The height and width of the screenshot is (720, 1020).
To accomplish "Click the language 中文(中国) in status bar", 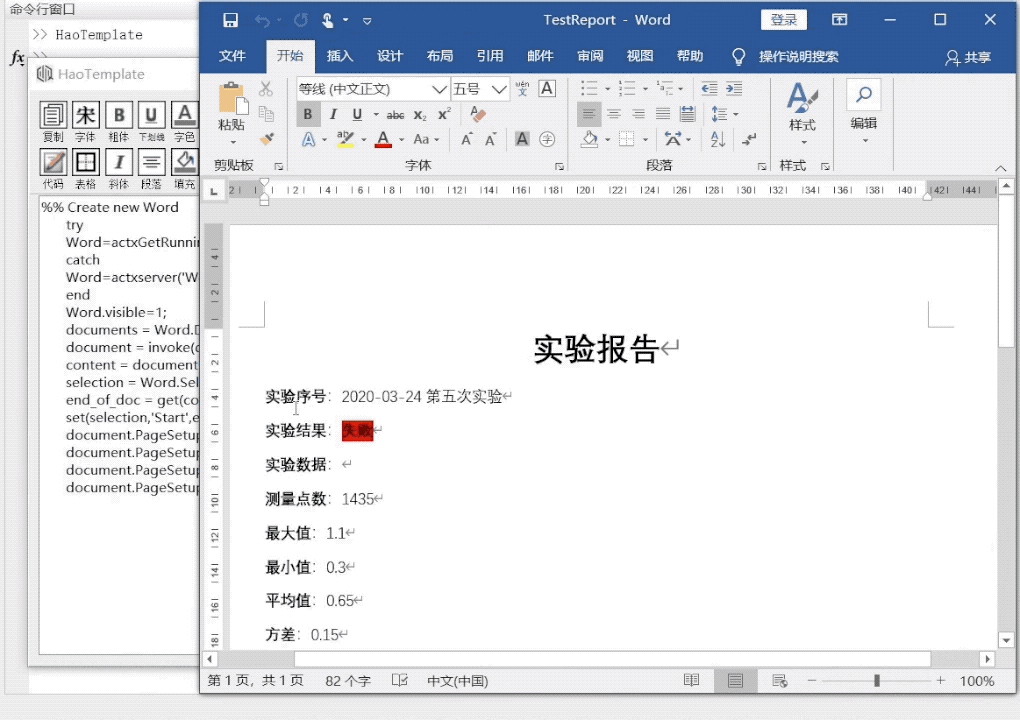I will 457,680.
